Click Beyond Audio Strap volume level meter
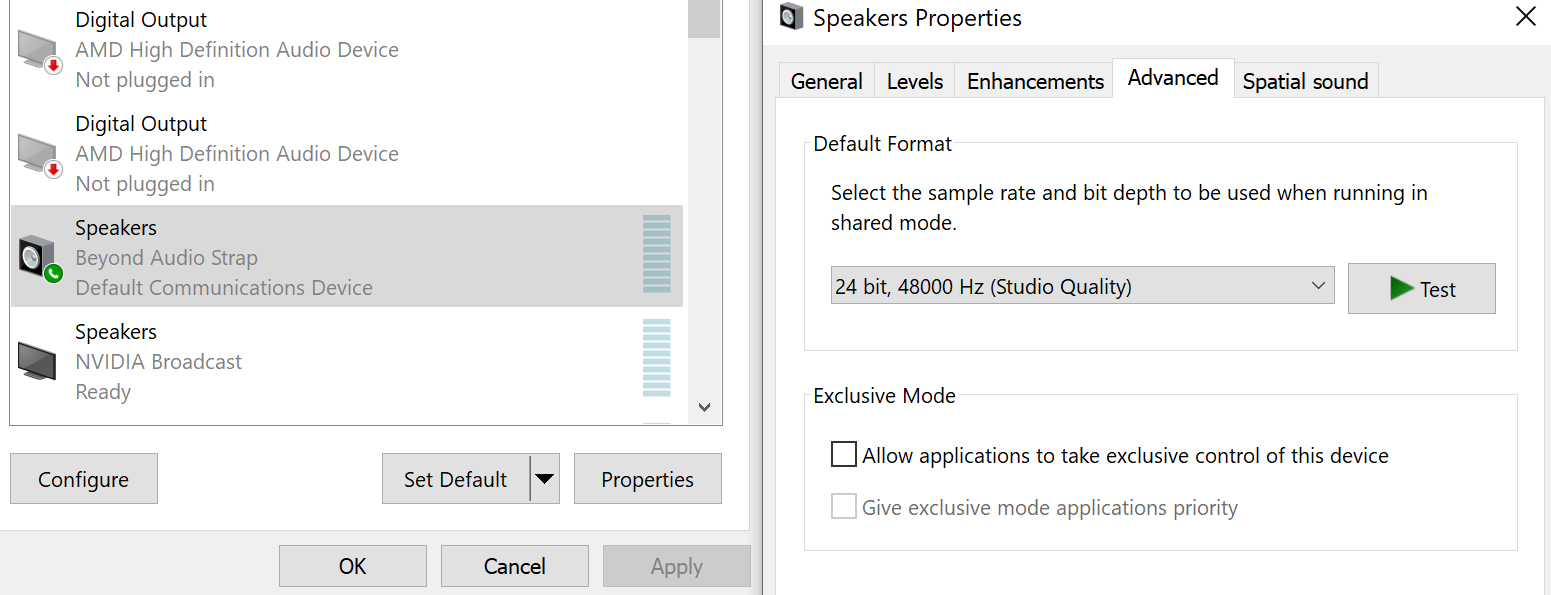The height and width of the screenshot is (595, 1551). point(657,254)
